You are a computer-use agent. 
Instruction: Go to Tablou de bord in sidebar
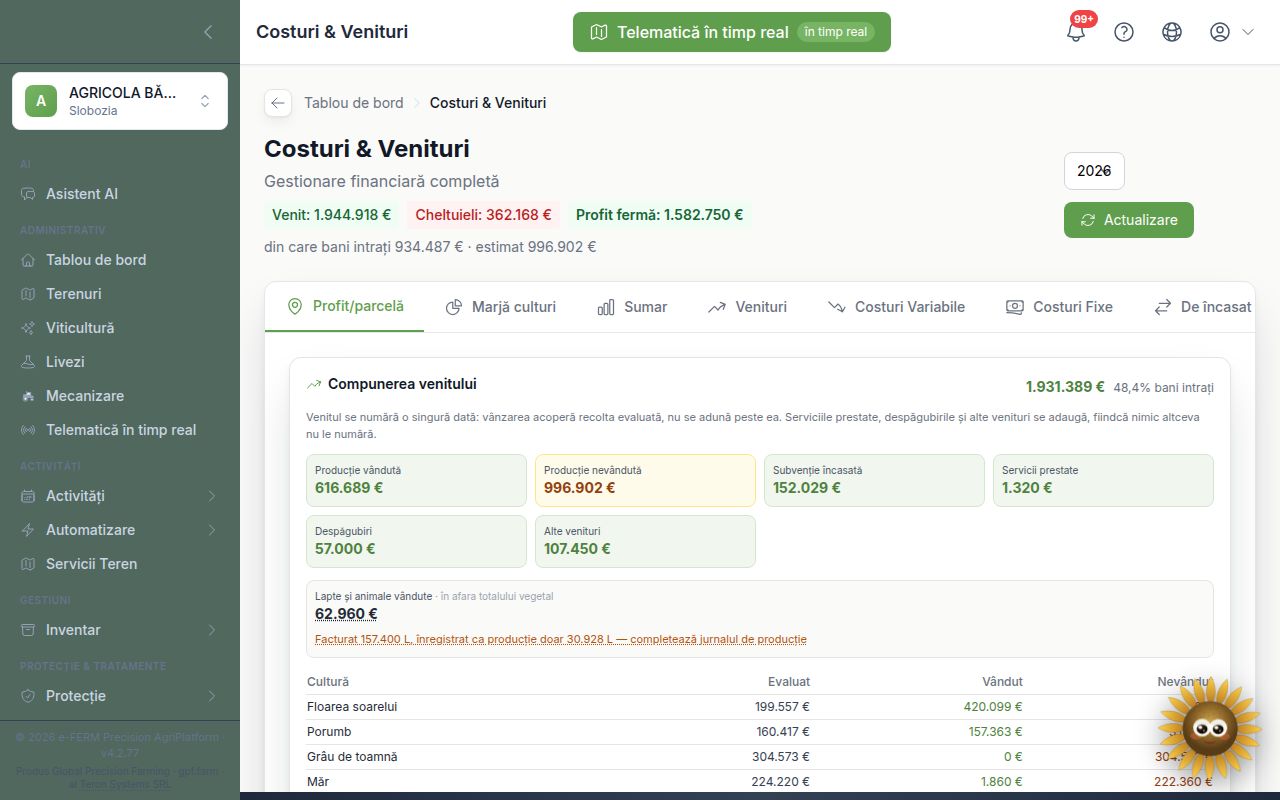(x=120, y=260)
